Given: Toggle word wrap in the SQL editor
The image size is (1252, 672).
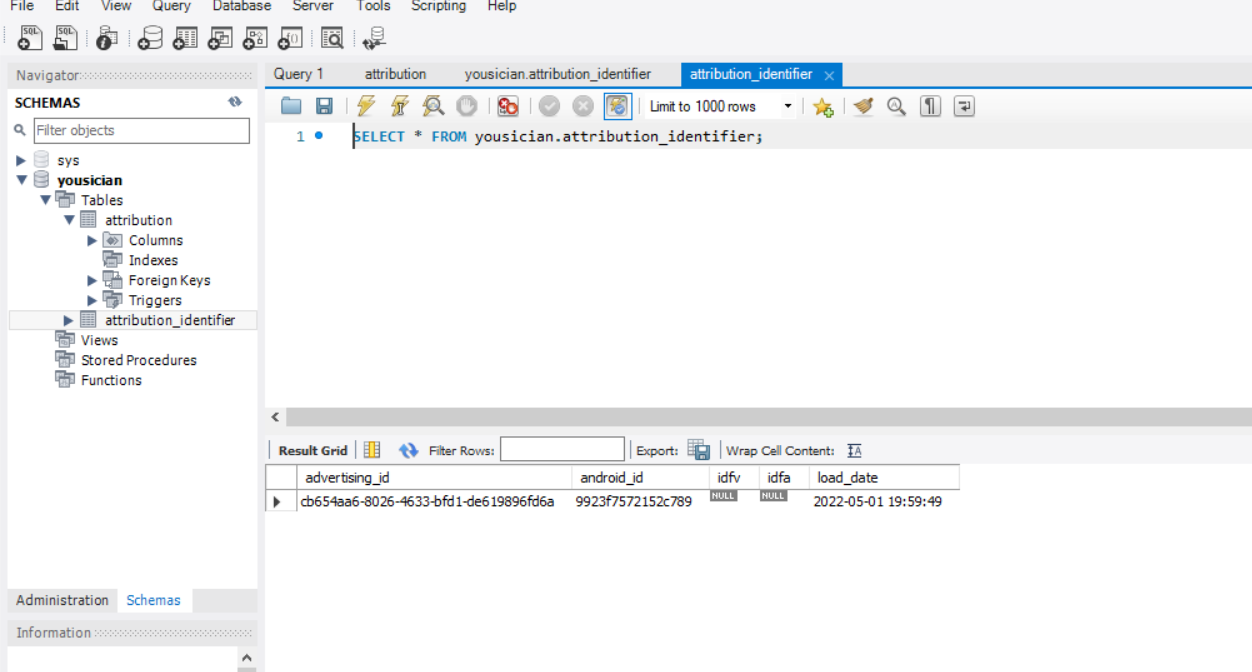Looking at the screenshot, I should (963, 106).
